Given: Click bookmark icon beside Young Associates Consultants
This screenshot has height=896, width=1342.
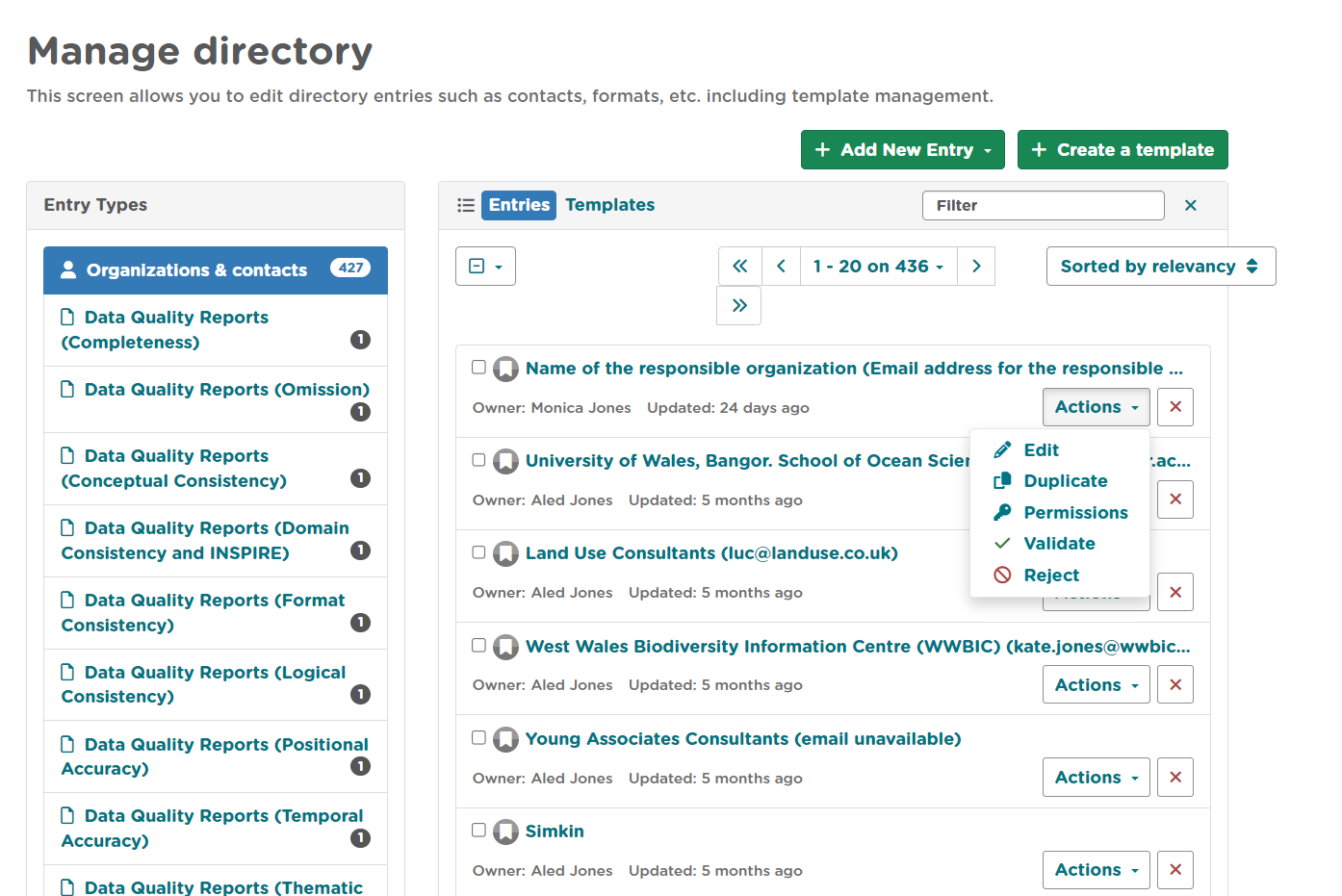Looking at the screenshot, I should click(505, 739).
